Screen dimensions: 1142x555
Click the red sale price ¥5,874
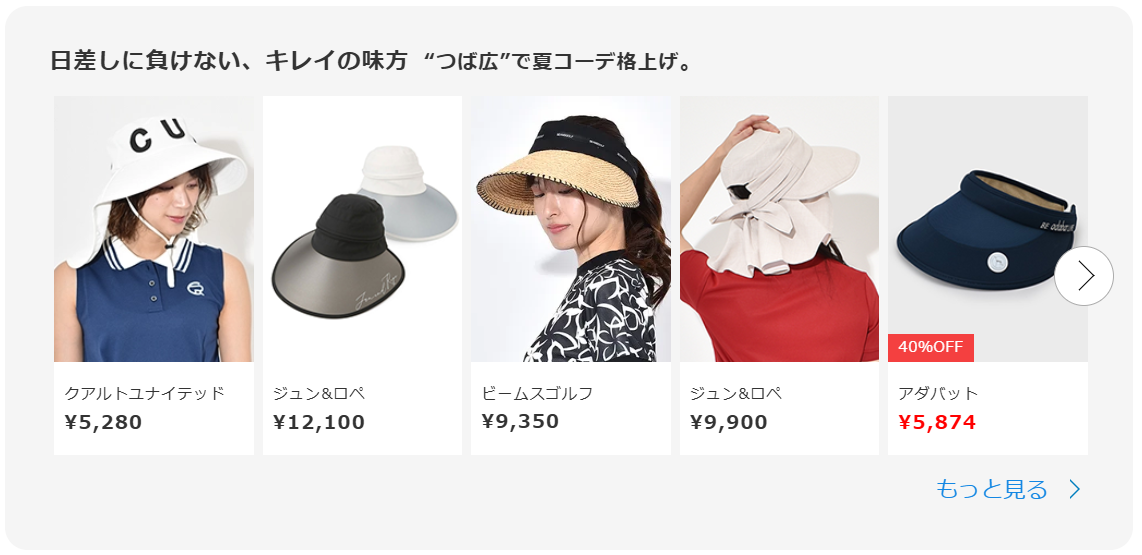(x=937, y=422)
